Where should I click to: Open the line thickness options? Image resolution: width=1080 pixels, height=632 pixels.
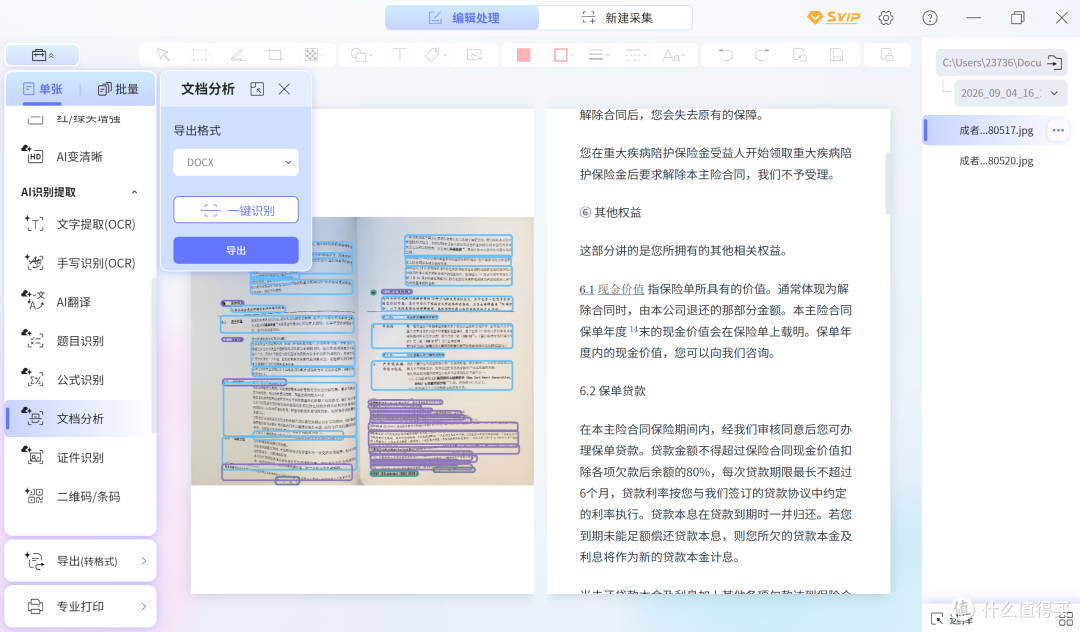tap(599, 55)
